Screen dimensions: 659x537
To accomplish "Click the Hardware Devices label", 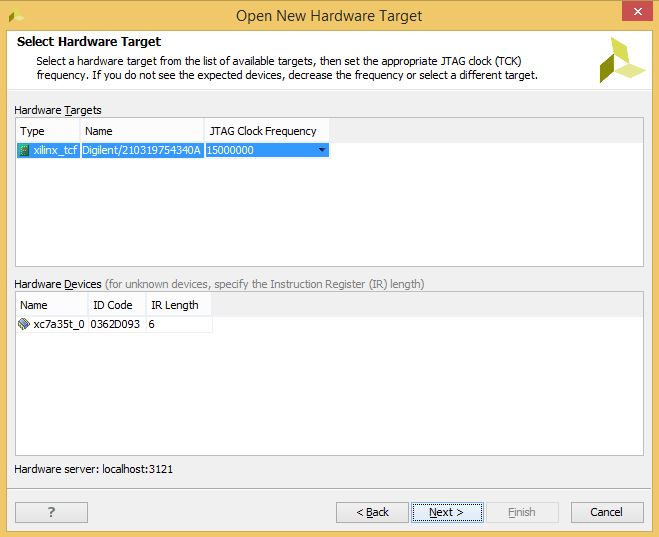I will (58, 284).
